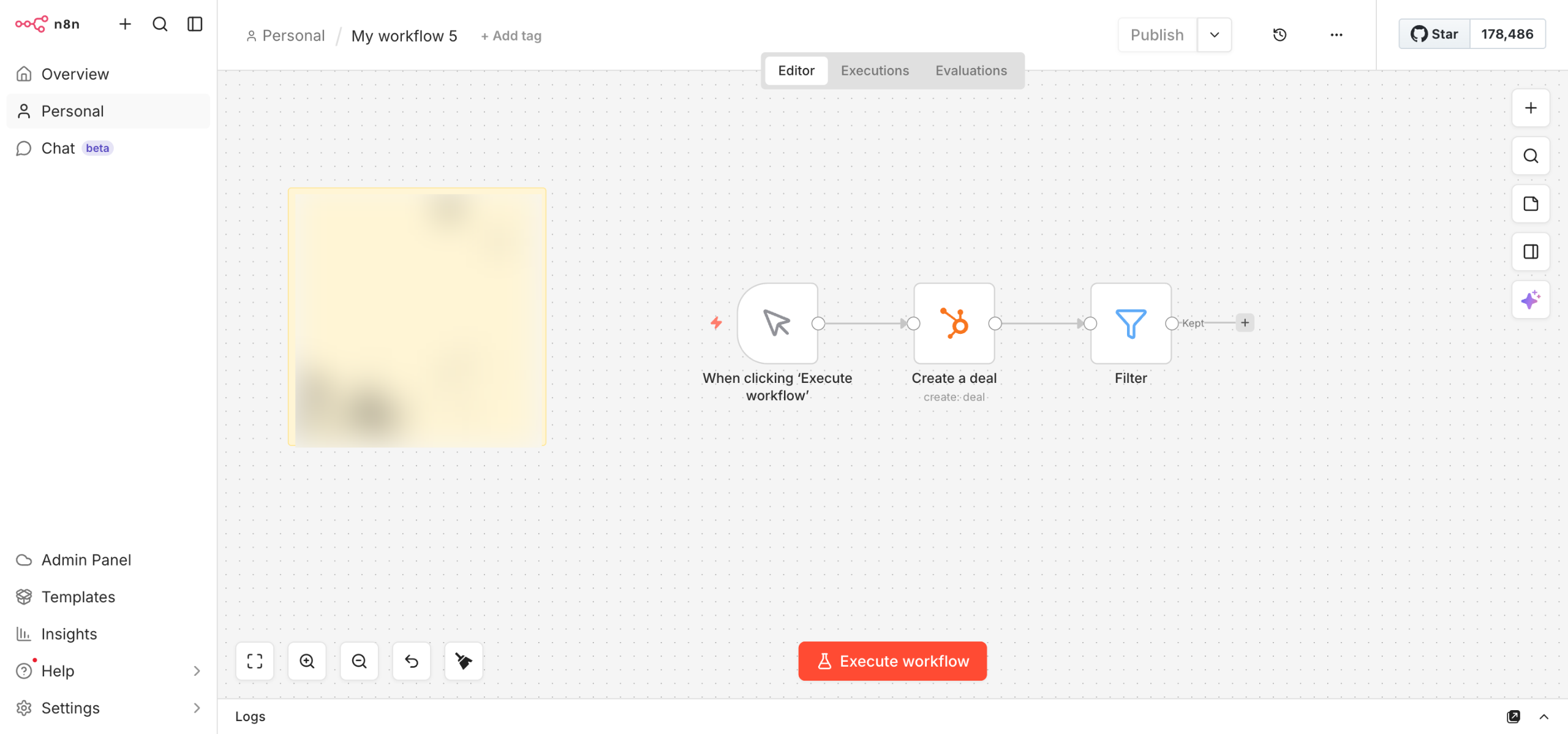Image resolution: width=1568 pixels, height=734 pixels.
Task: Add a sticky note from the right panel
Action: point(1531,204)
